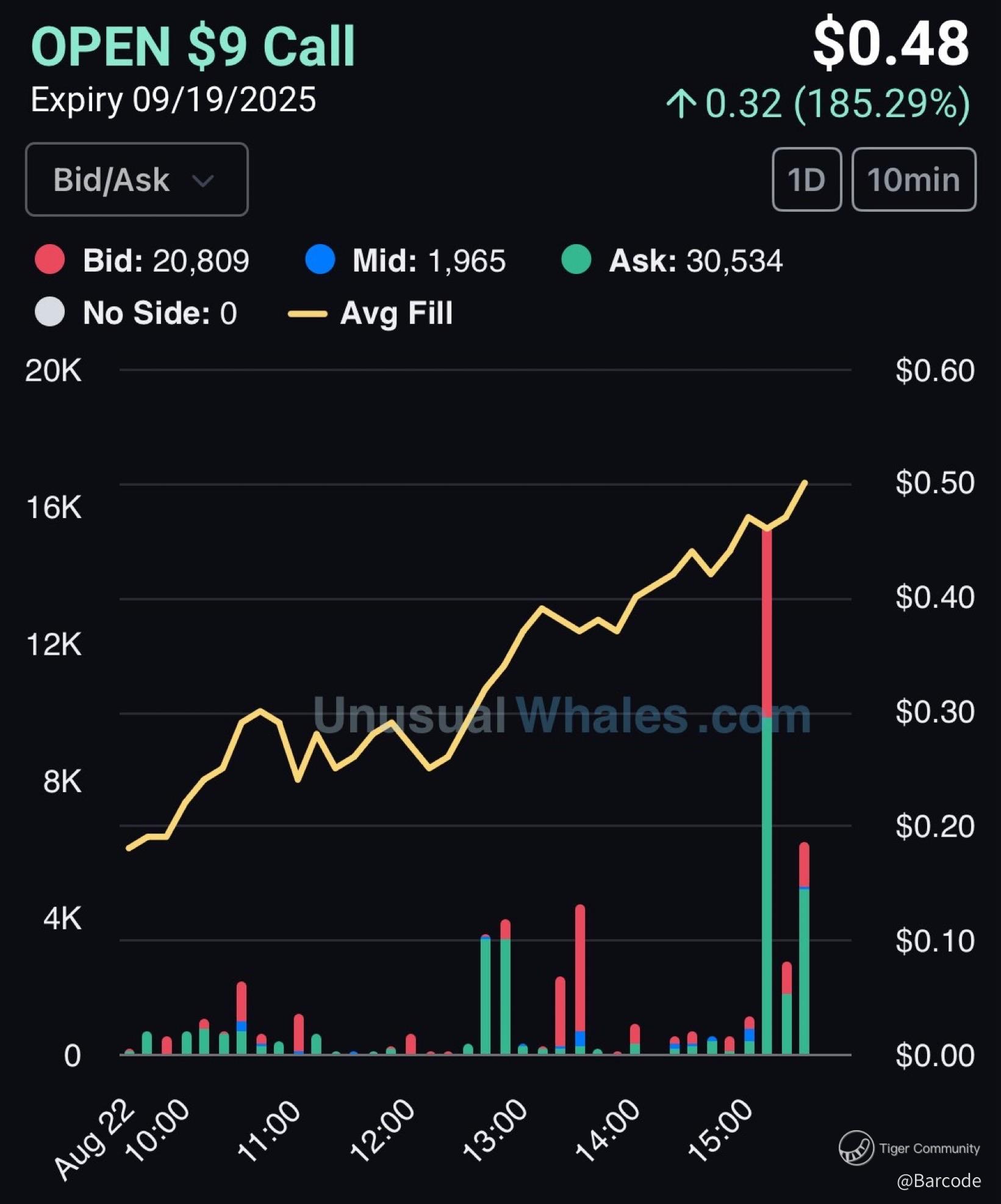This screenshot has width=1001, height=1204.
Task: Click the Tiger Community logo icon
Action: click(856, 1147)
